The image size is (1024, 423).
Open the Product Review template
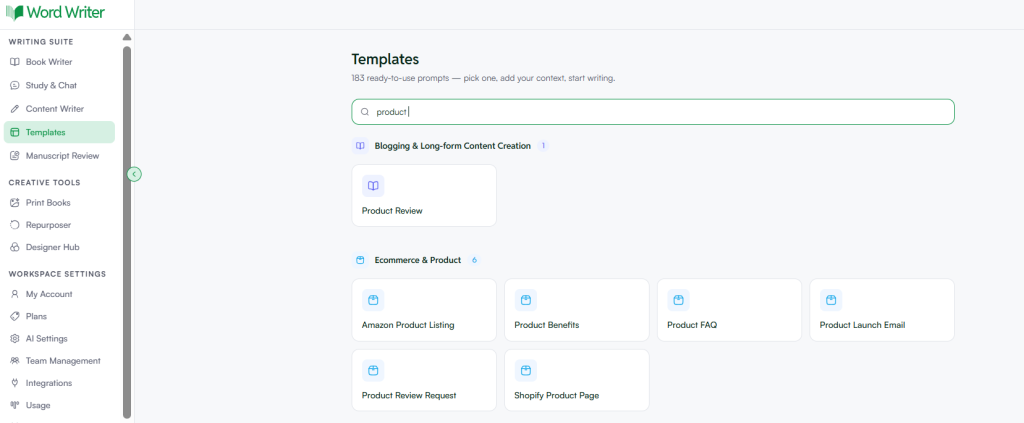tap(424, 196)
